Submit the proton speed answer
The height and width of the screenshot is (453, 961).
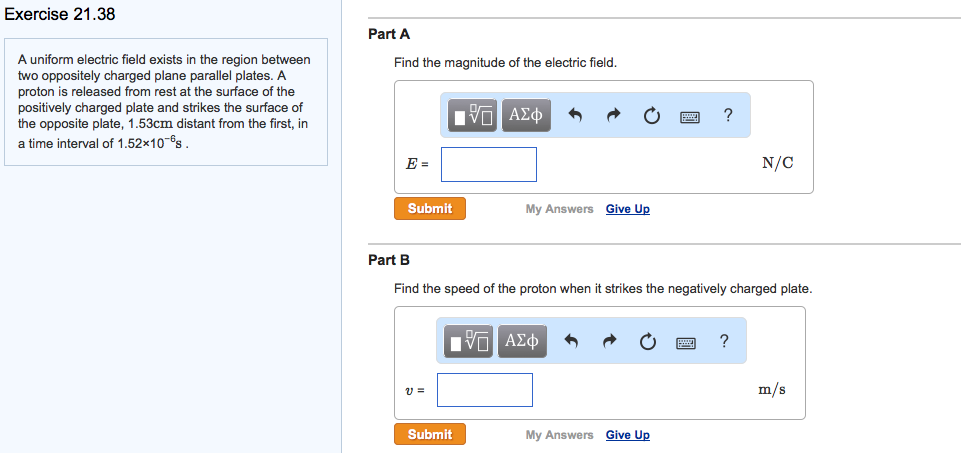(x=430, y=434)
